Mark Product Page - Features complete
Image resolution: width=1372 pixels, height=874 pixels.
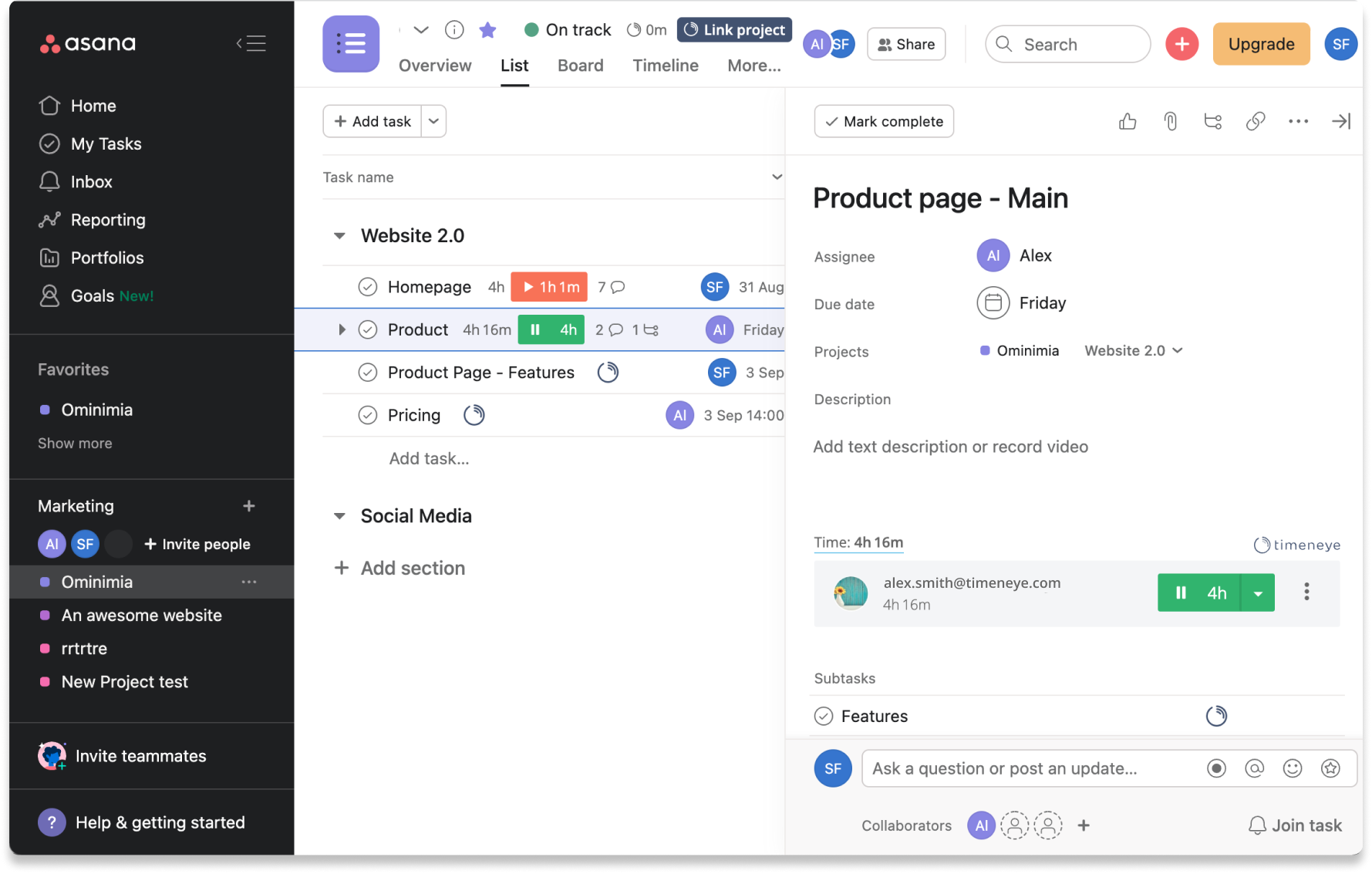(368, 373)
